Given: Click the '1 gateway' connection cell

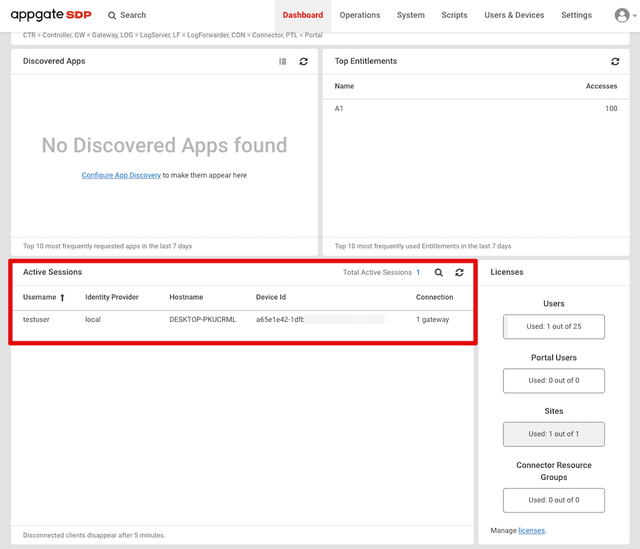Looking at the screenshot, I should pos(432,320).
